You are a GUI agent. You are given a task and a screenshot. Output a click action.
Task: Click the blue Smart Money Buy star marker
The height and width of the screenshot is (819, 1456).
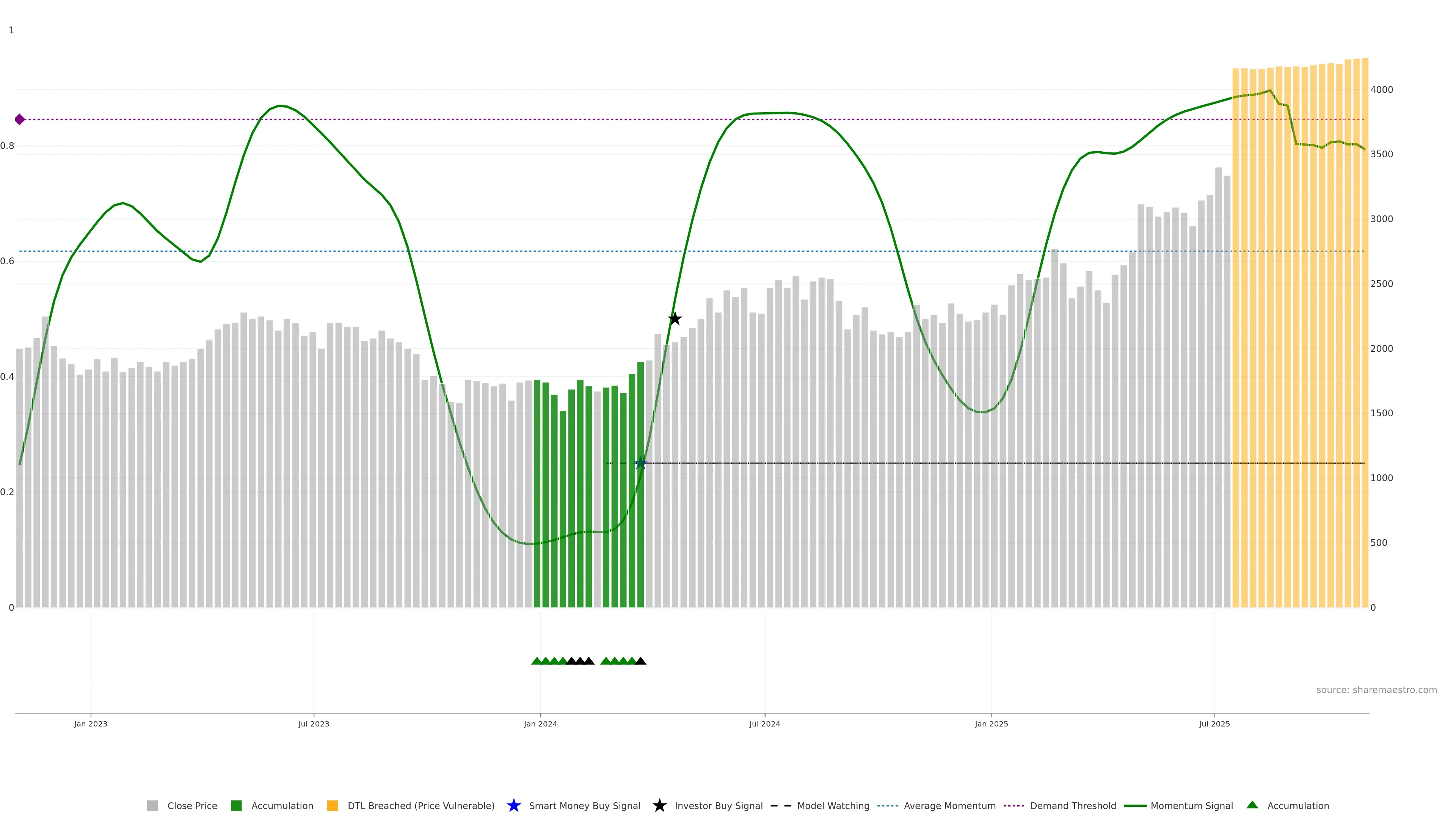point(640,463)
